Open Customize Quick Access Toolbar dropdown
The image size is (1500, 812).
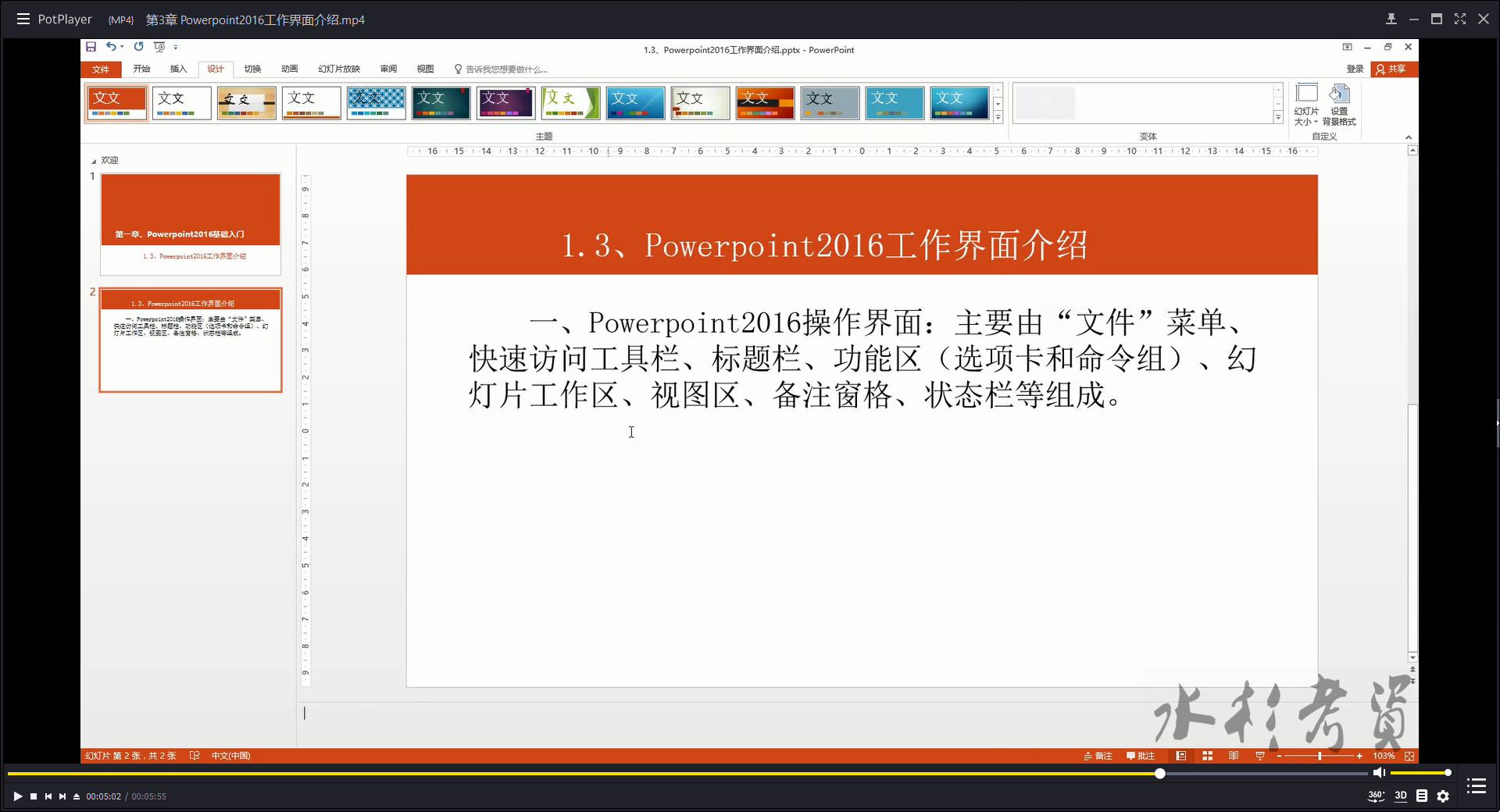coord(176,47)
